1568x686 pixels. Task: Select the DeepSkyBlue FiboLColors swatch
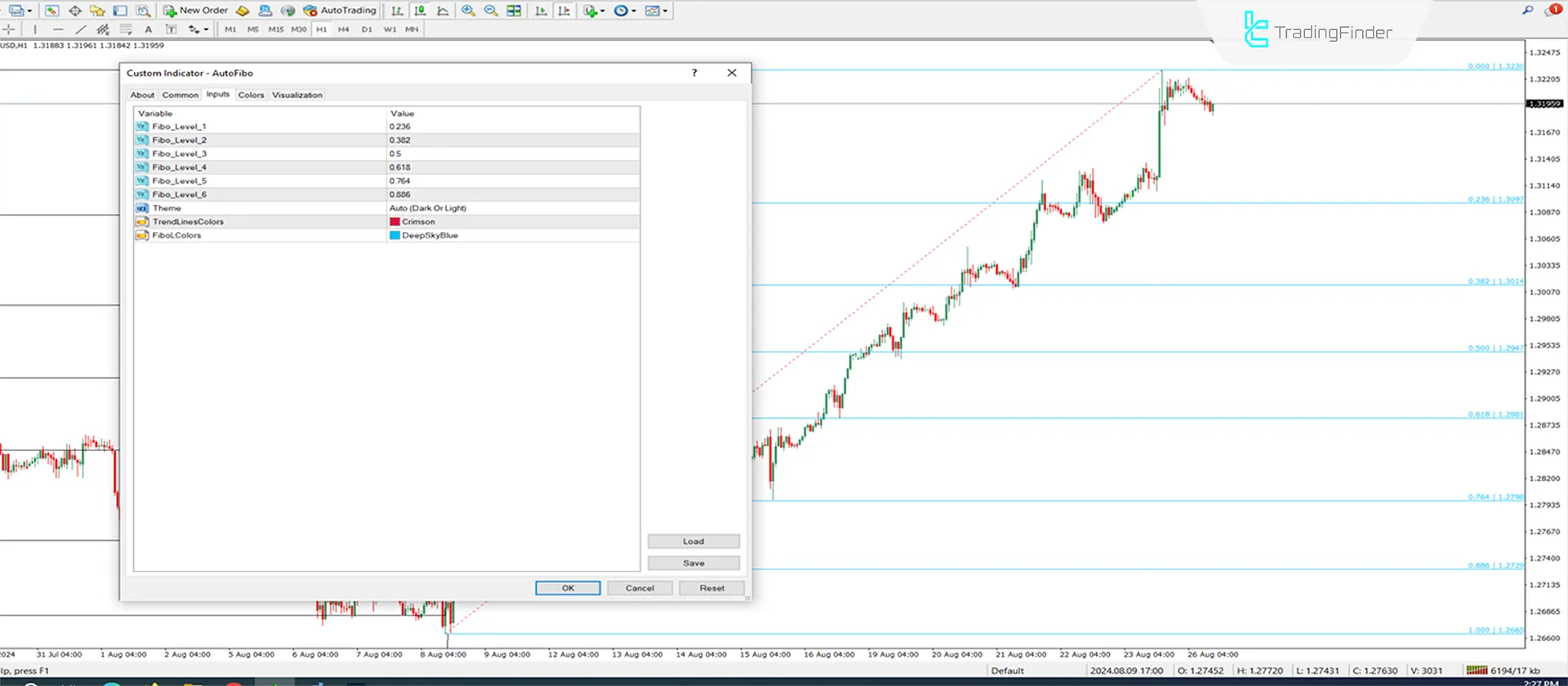(x=395, y=235)
